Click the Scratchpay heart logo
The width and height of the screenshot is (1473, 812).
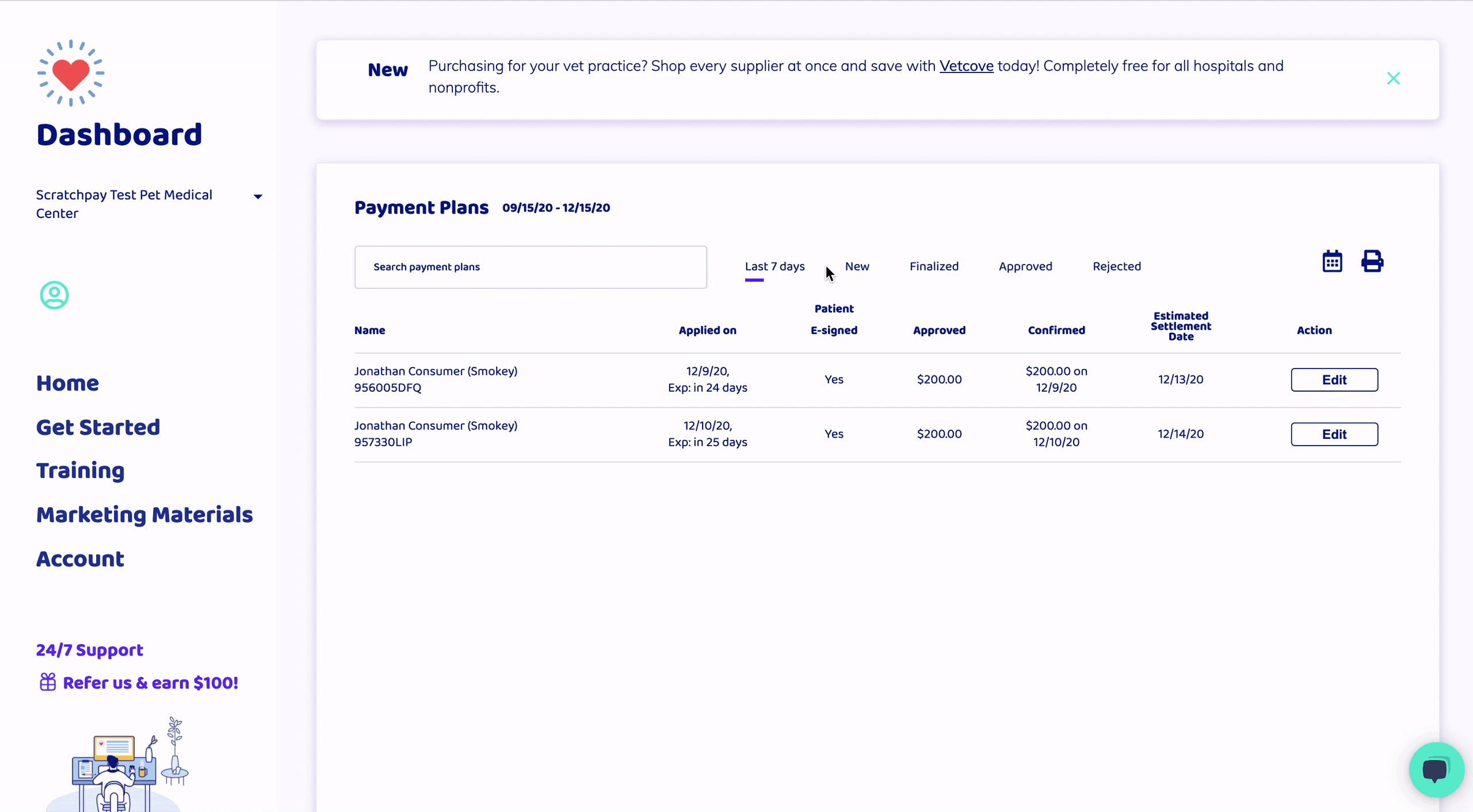(x=71, y=73)
